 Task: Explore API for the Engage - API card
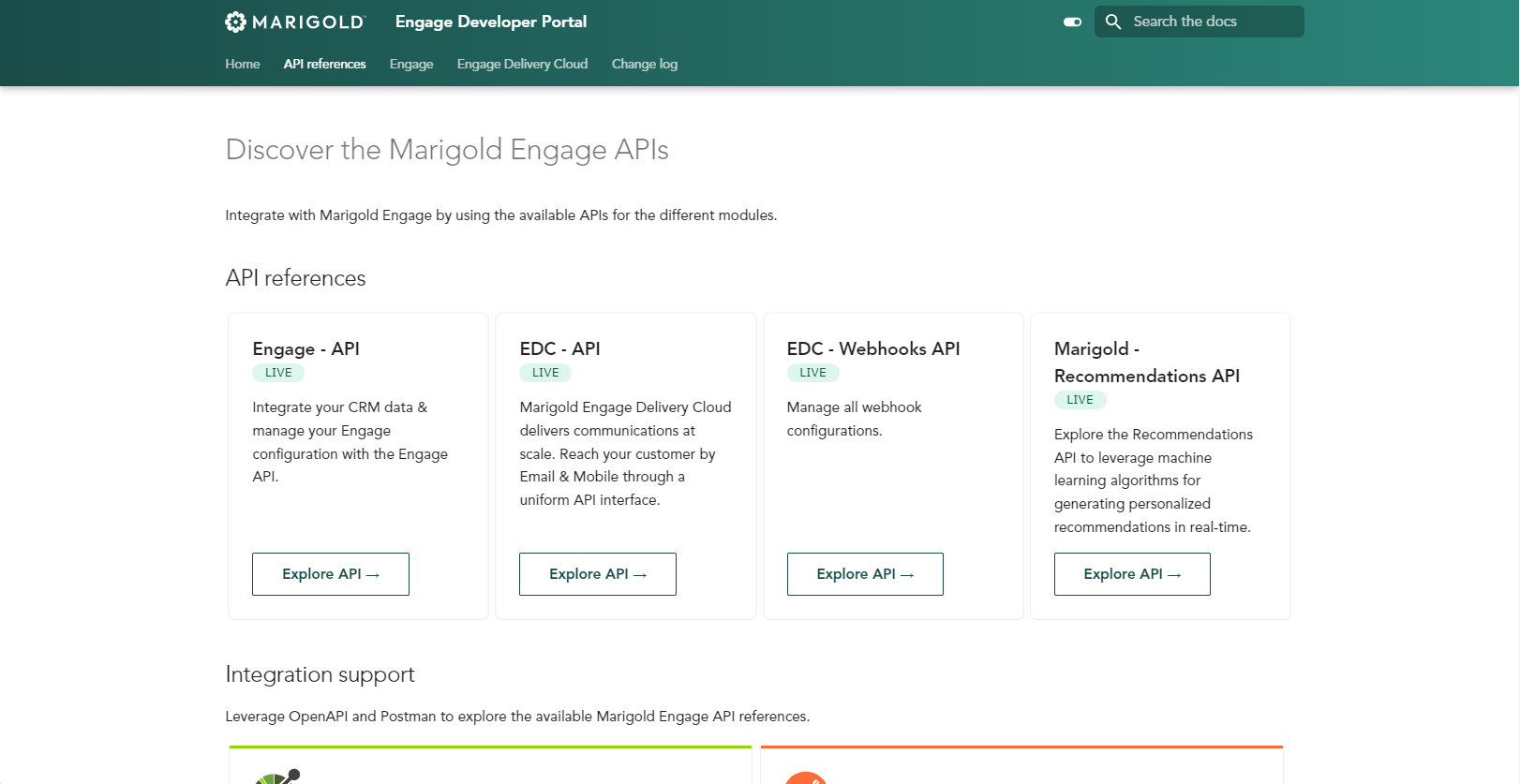(331, 574)
